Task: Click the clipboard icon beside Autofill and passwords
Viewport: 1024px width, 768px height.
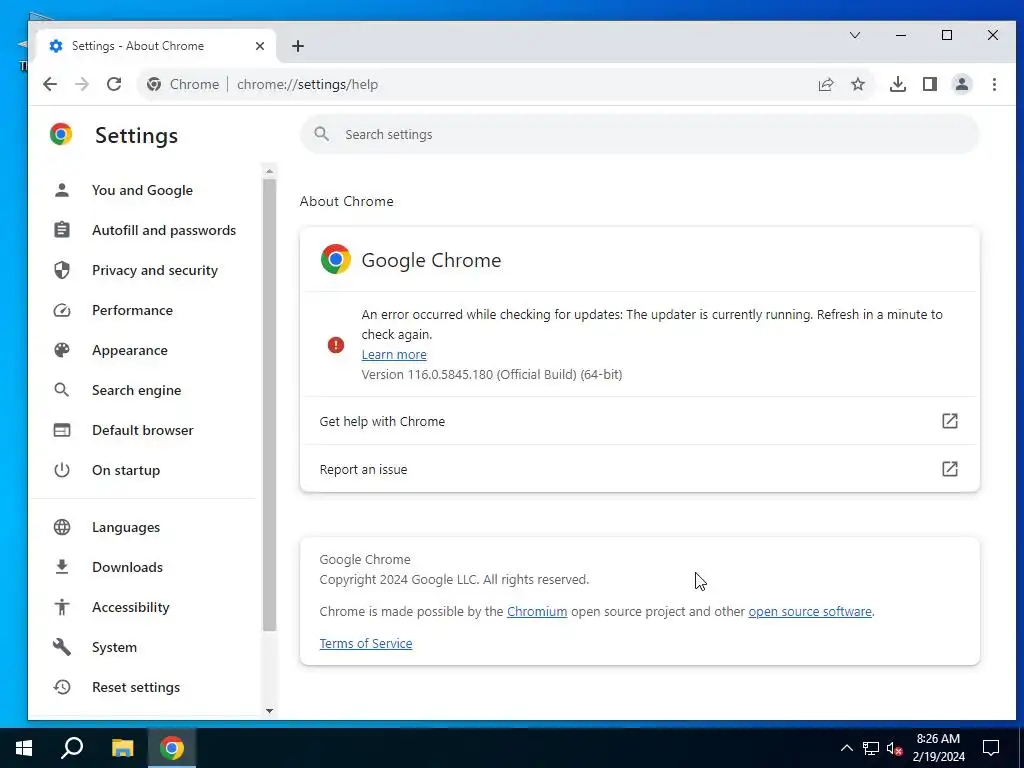Action: pos(62,230)
